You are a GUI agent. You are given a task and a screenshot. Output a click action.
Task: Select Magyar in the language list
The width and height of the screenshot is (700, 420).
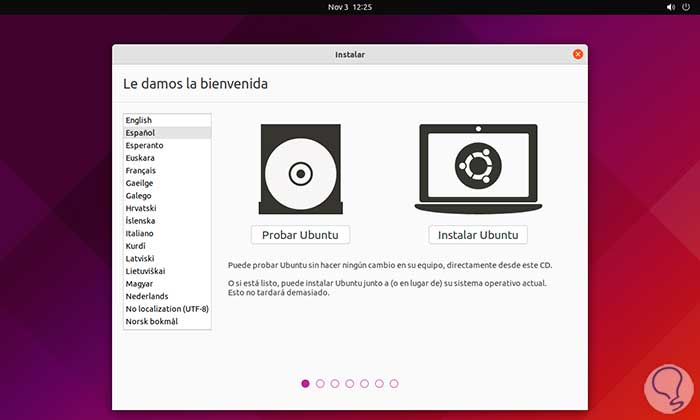167,283
